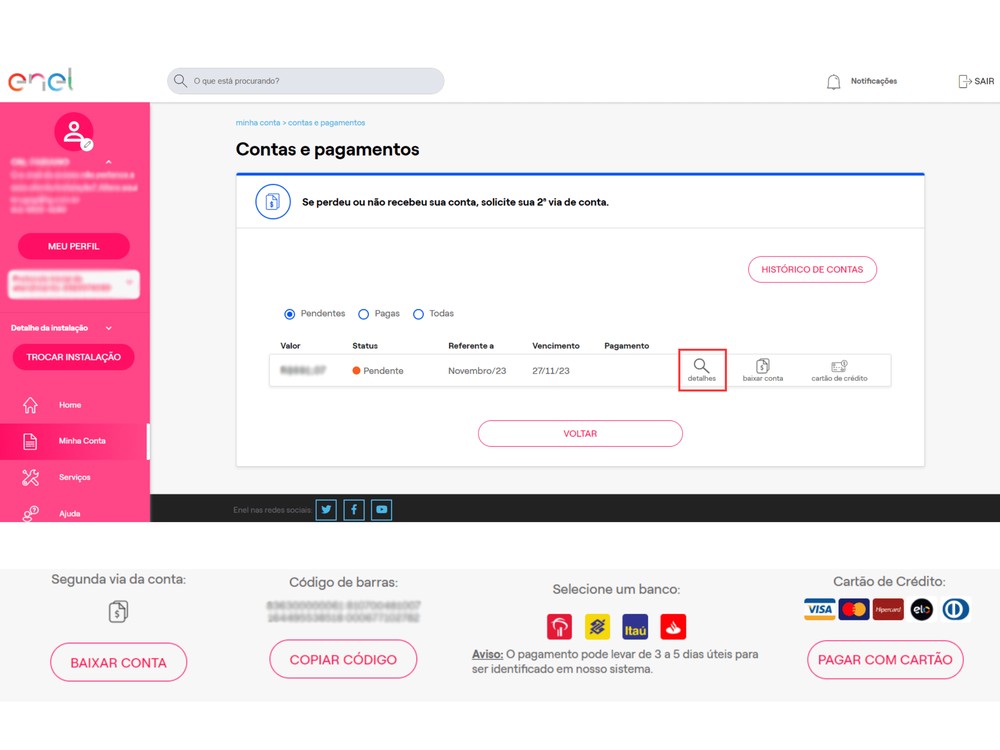Open Enel Facebook page

pyautogui.click(x=354, y=510)
